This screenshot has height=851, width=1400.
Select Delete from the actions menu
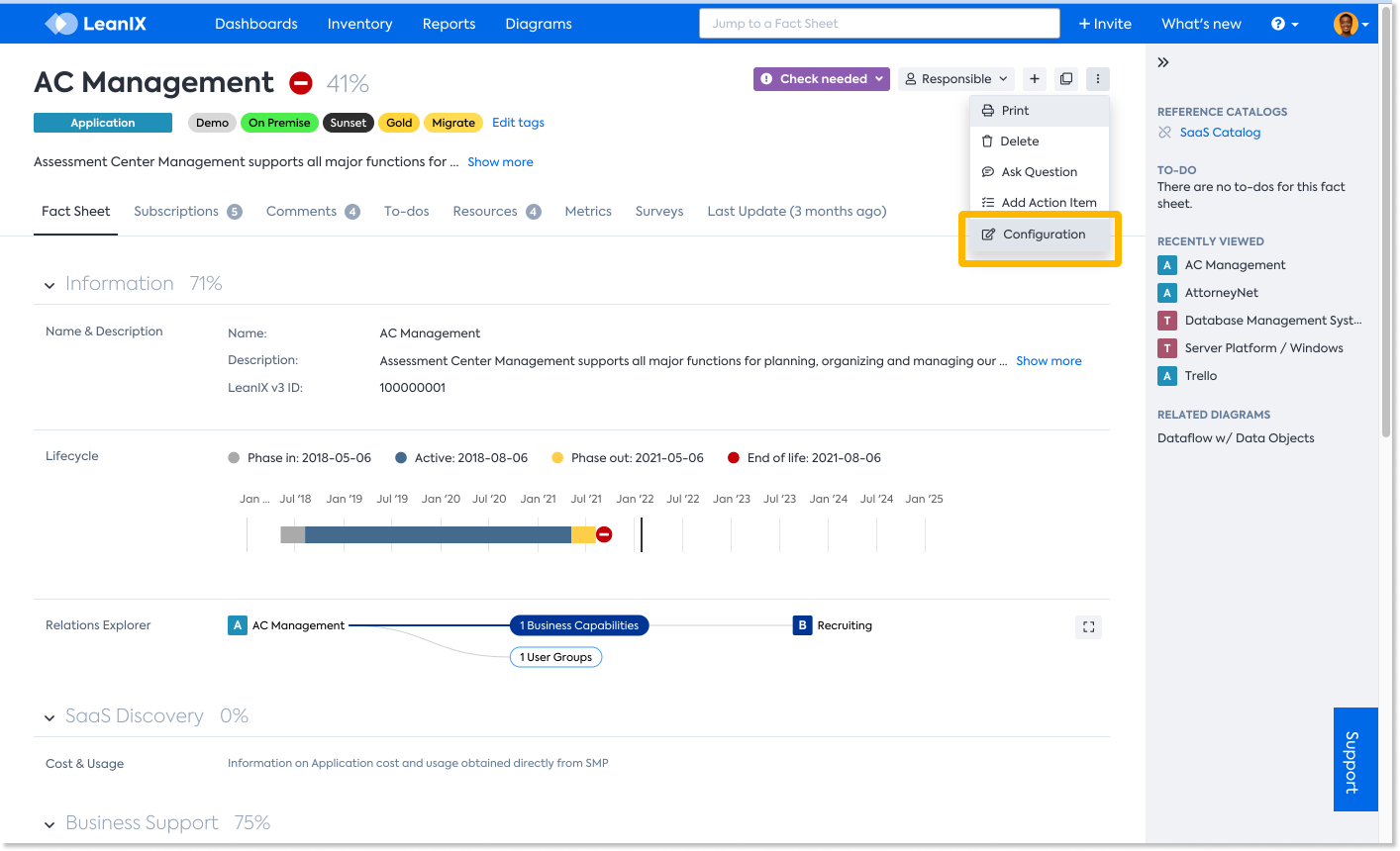pyautogui.click(x=1040, y=142)
